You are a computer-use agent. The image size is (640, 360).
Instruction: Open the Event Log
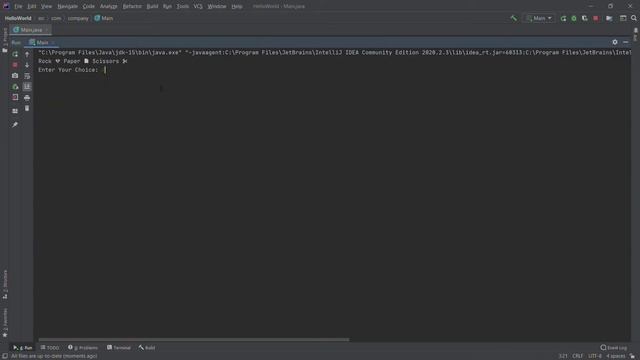[x=614, y=348]
